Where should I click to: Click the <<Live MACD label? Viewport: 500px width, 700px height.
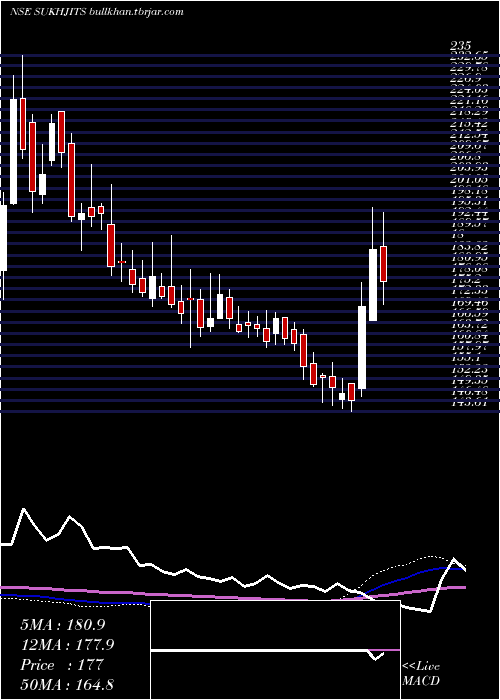click(x=421, y=674)
